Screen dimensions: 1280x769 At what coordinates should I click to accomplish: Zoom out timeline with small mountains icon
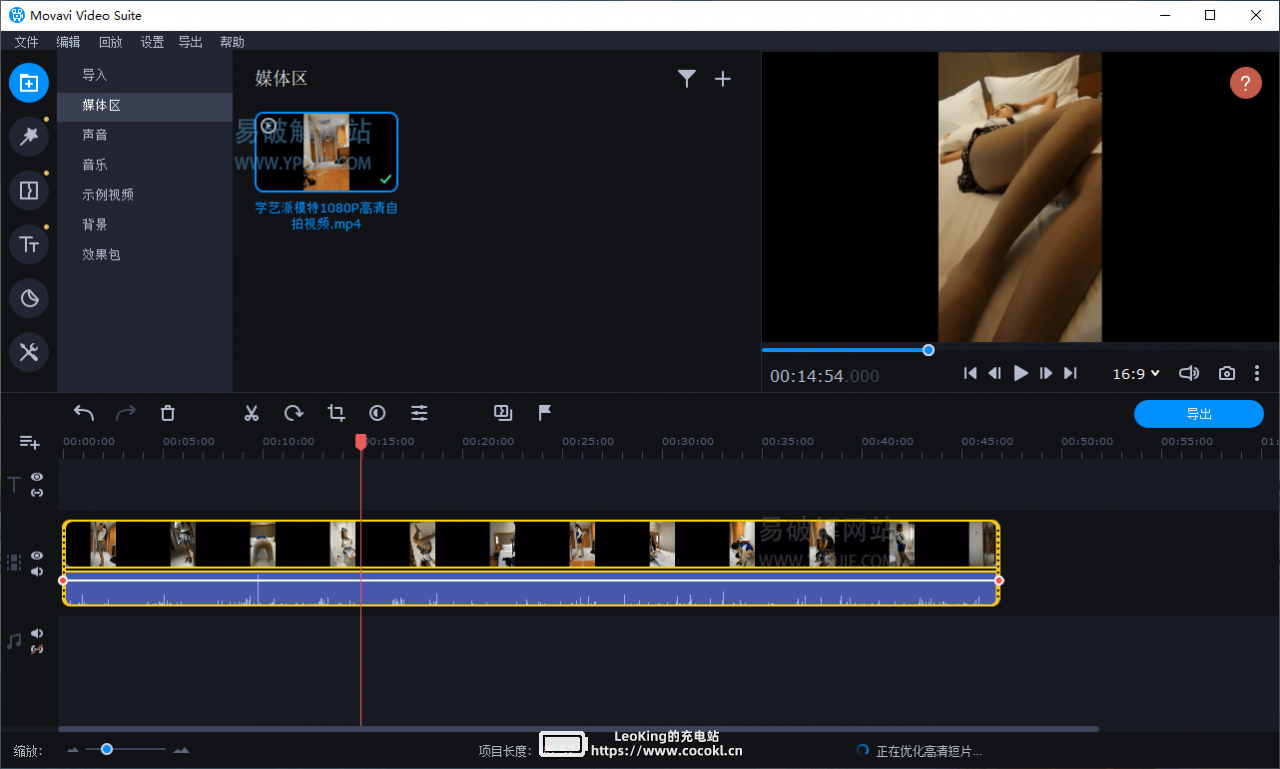coord(73,750)
